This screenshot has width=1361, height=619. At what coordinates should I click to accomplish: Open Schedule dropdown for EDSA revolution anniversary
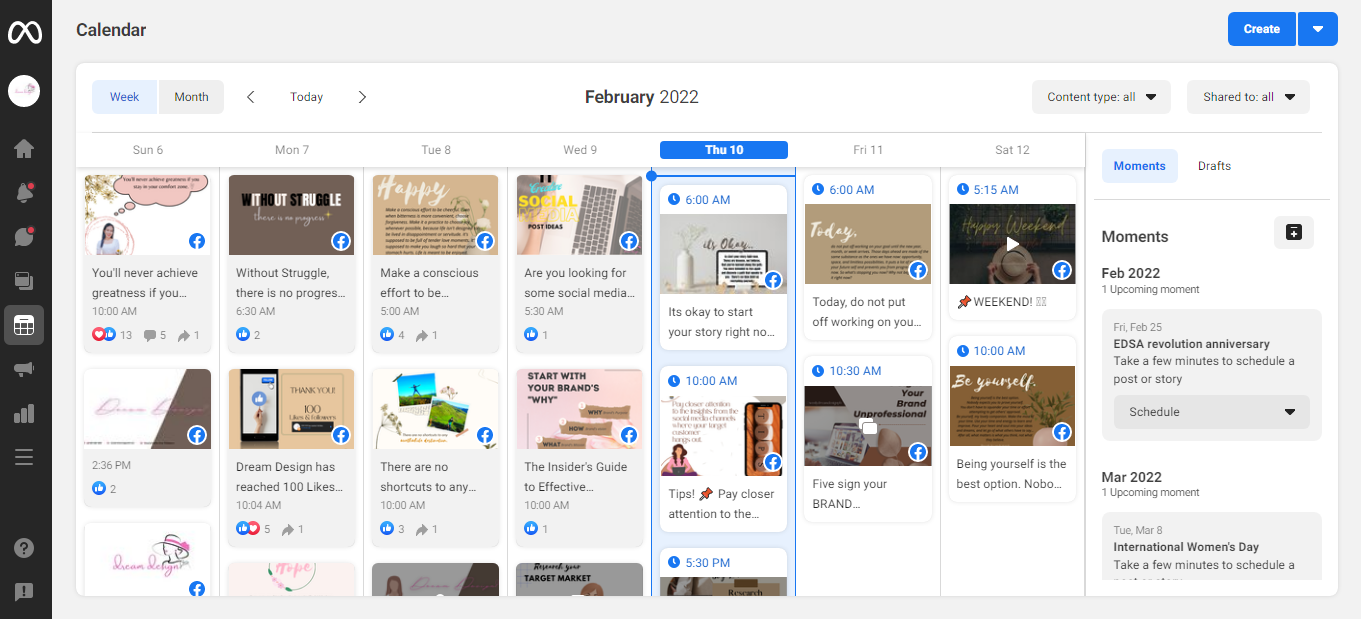coord(1212,412)
